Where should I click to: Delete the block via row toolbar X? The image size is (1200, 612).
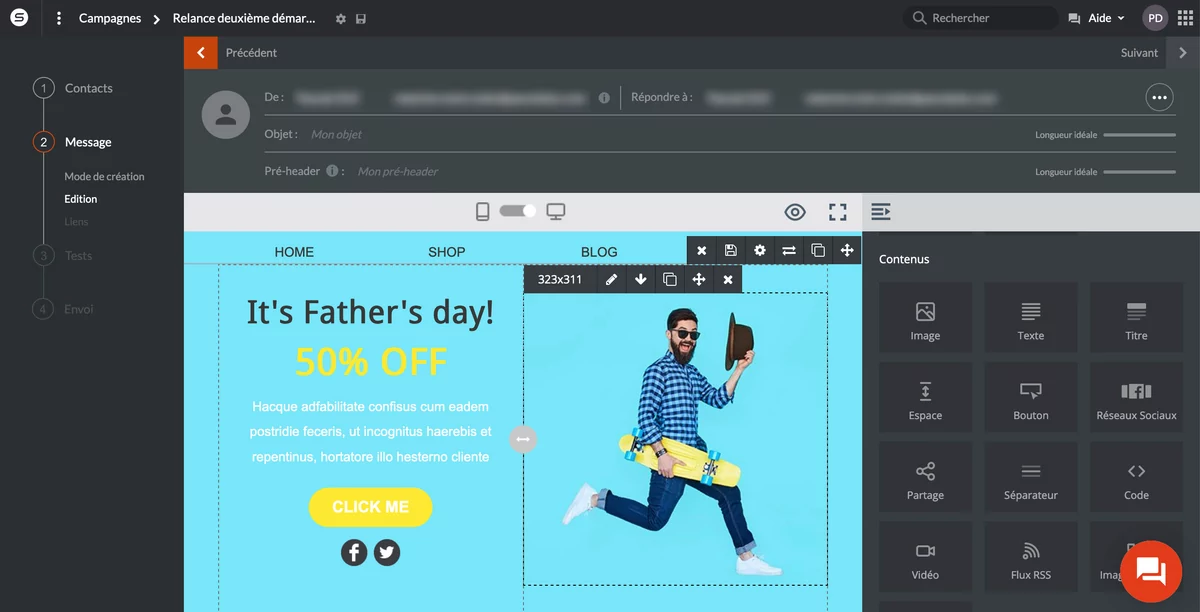click(702, 250)
